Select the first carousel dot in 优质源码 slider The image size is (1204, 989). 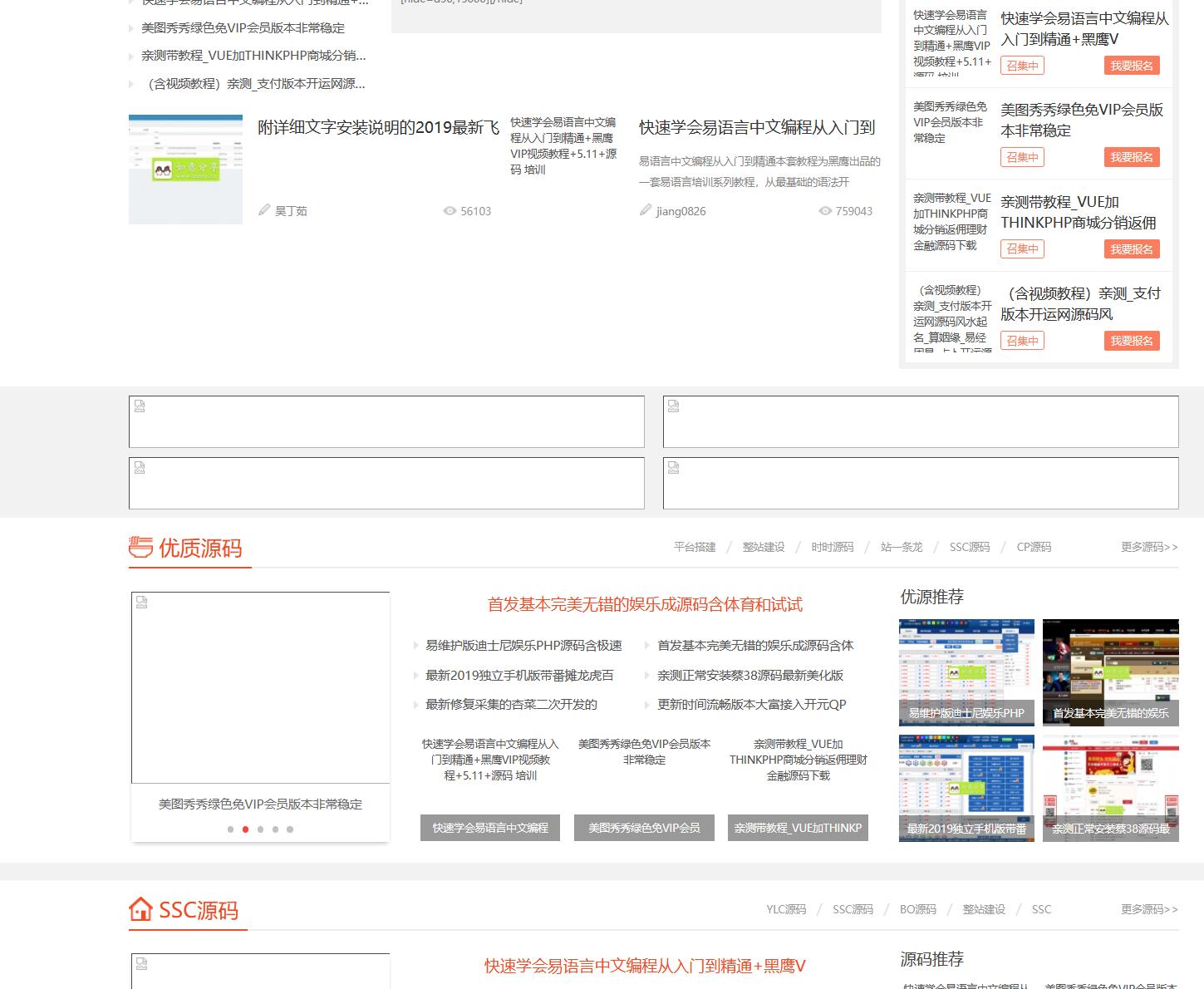(230, 829)
